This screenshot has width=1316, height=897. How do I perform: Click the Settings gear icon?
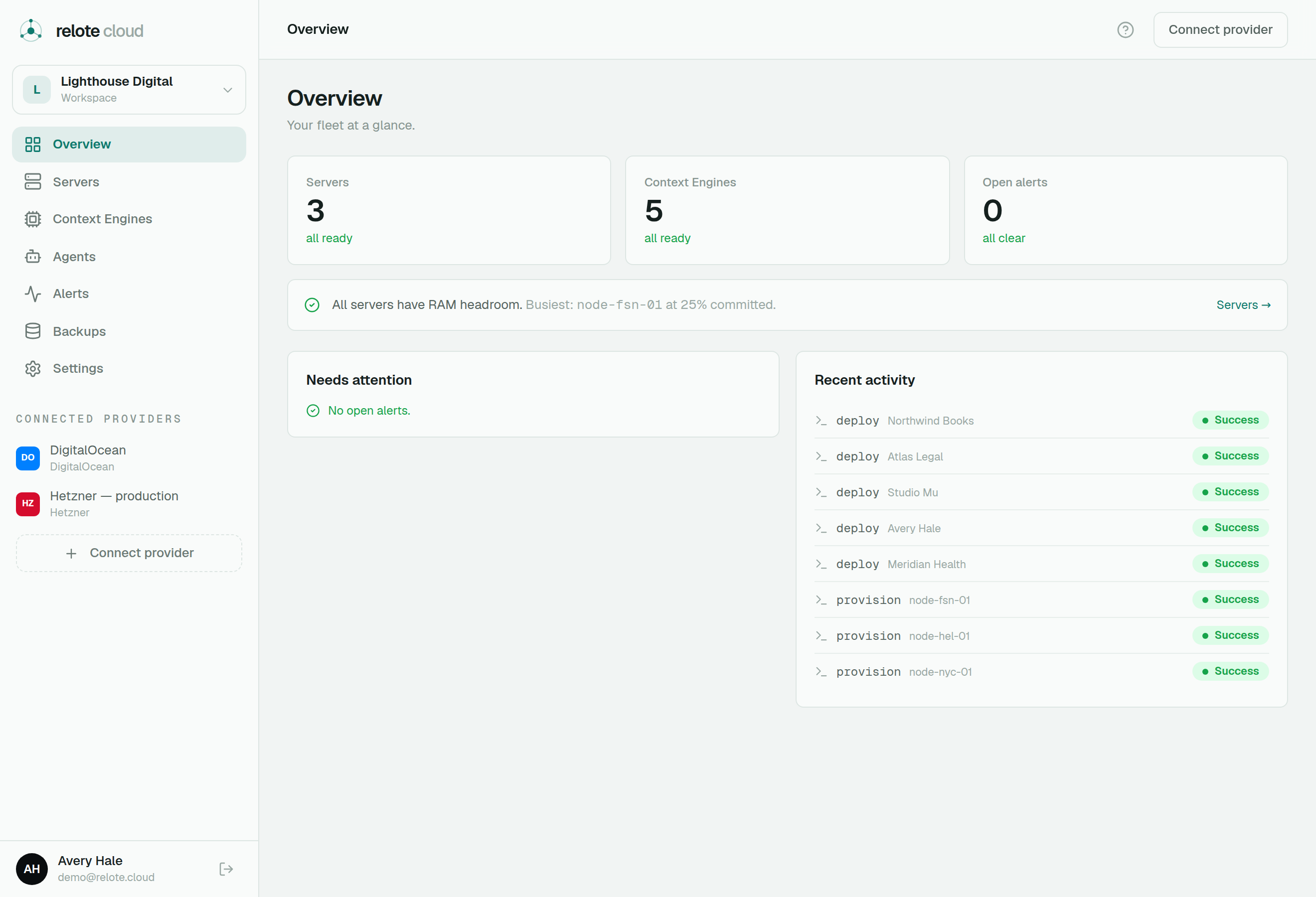33,368
